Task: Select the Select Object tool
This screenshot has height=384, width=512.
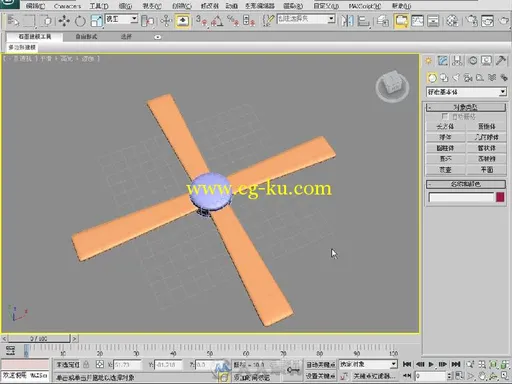Action: point(13,21)
